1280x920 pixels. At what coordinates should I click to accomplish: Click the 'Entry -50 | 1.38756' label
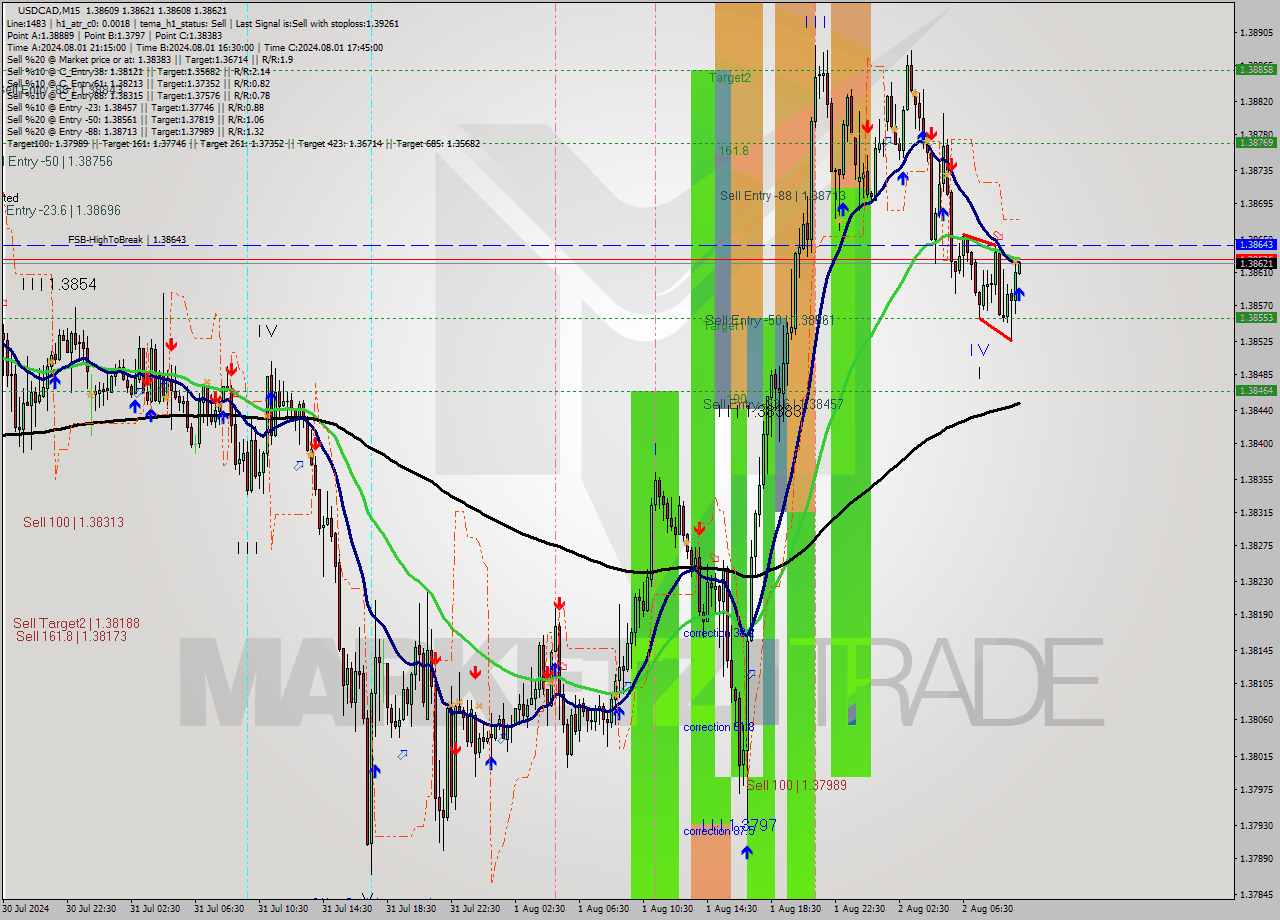(59, 161)
